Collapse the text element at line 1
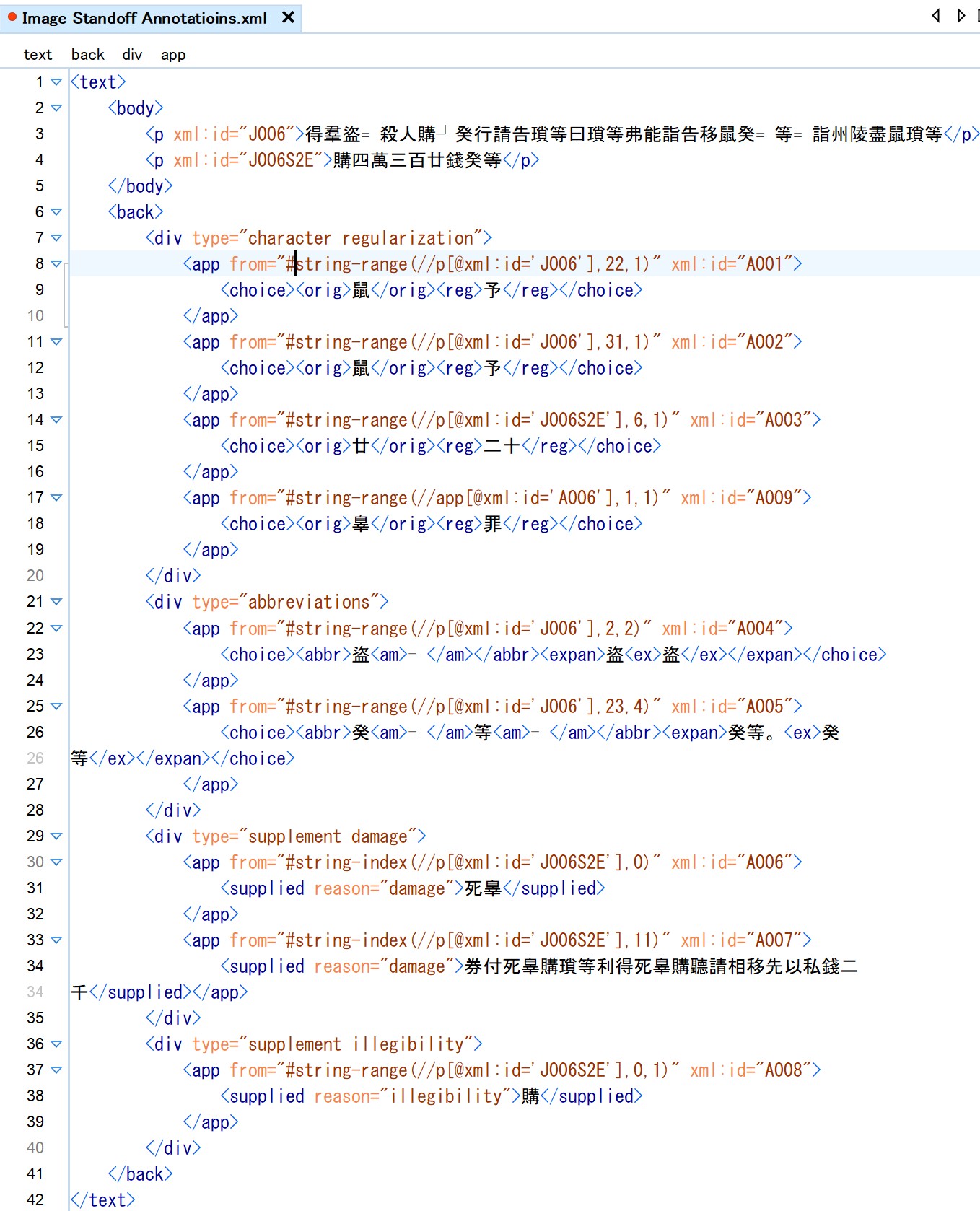980x1211 pixels. point(56,82)
